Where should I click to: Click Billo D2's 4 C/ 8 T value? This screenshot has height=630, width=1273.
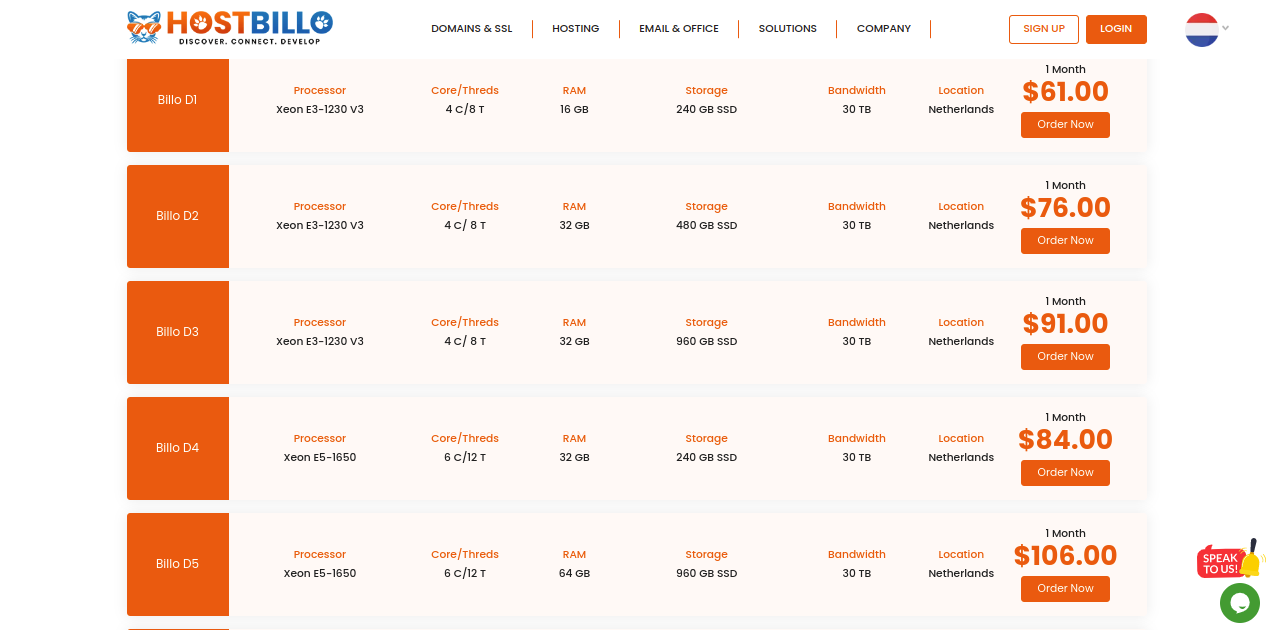click(465, 225)
